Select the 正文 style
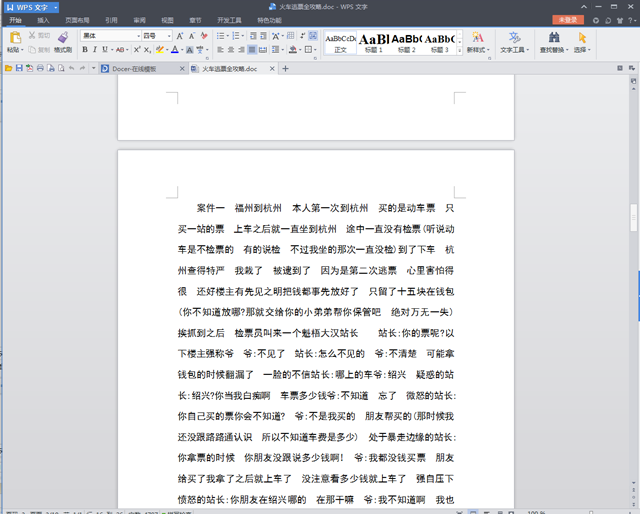The height and width of the screenshot is (514, 640). 340,43
